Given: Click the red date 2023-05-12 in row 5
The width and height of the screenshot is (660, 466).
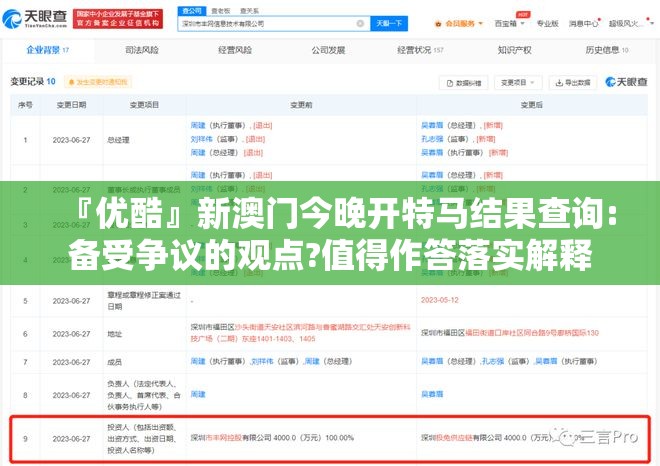Looking at the screenshot, I should (440, 300).
